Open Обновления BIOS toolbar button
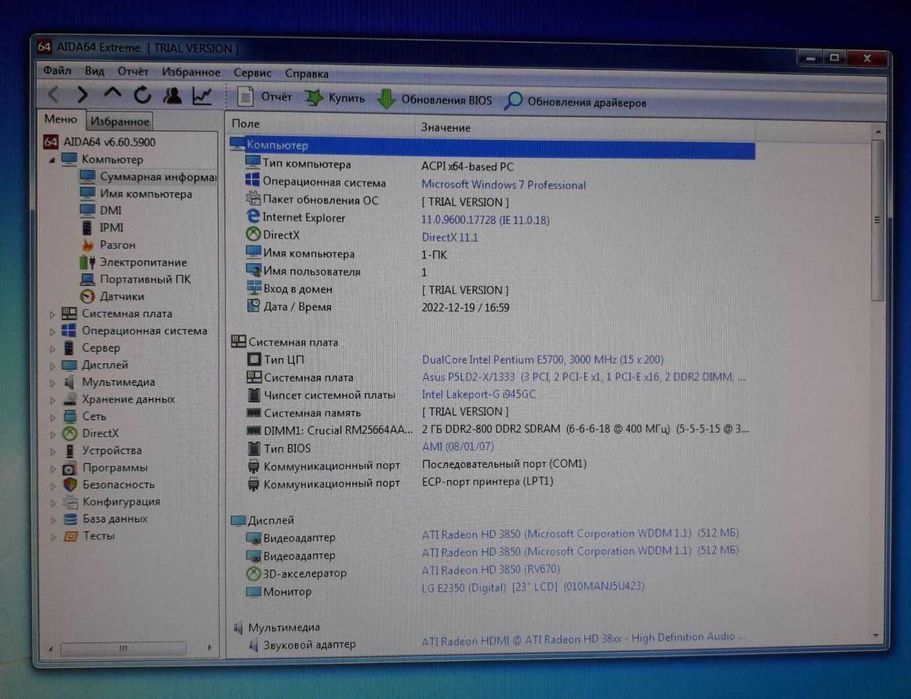The width and height of the screenshot is (911, 699). (435, 99)
